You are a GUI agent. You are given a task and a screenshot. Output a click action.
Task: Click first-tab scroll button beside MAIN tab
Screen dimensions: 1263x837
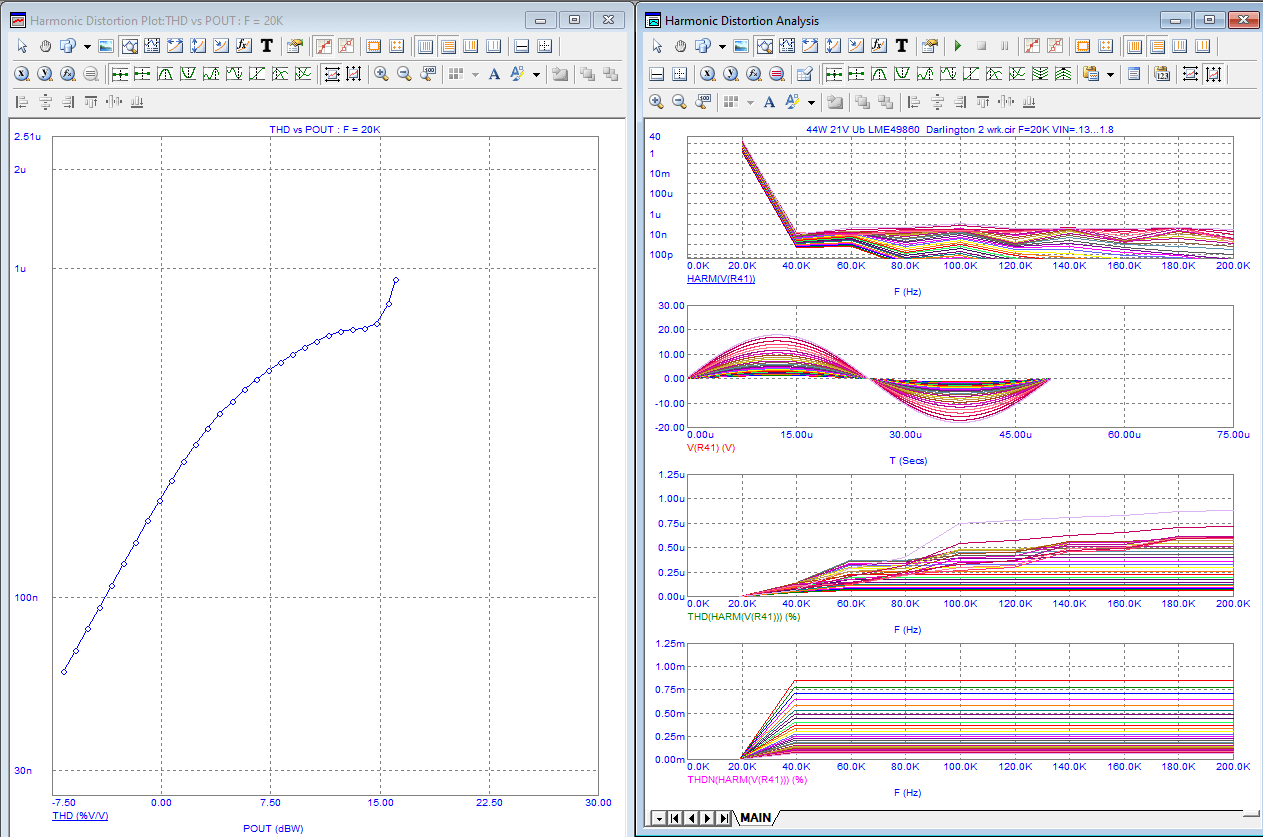676,818
